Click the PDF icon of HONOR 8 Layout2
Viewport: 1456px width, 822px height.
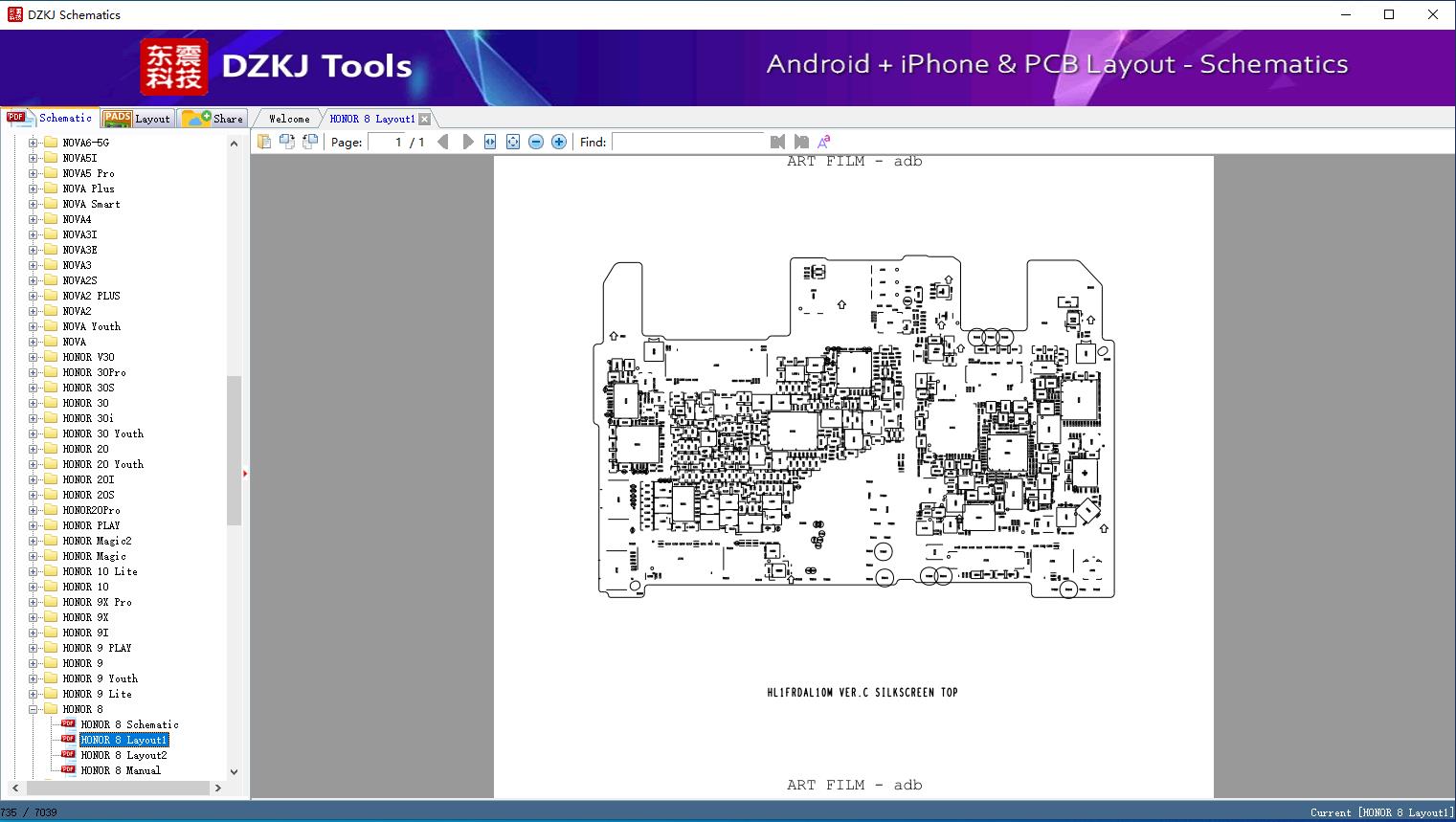click(x=68, y=754)
